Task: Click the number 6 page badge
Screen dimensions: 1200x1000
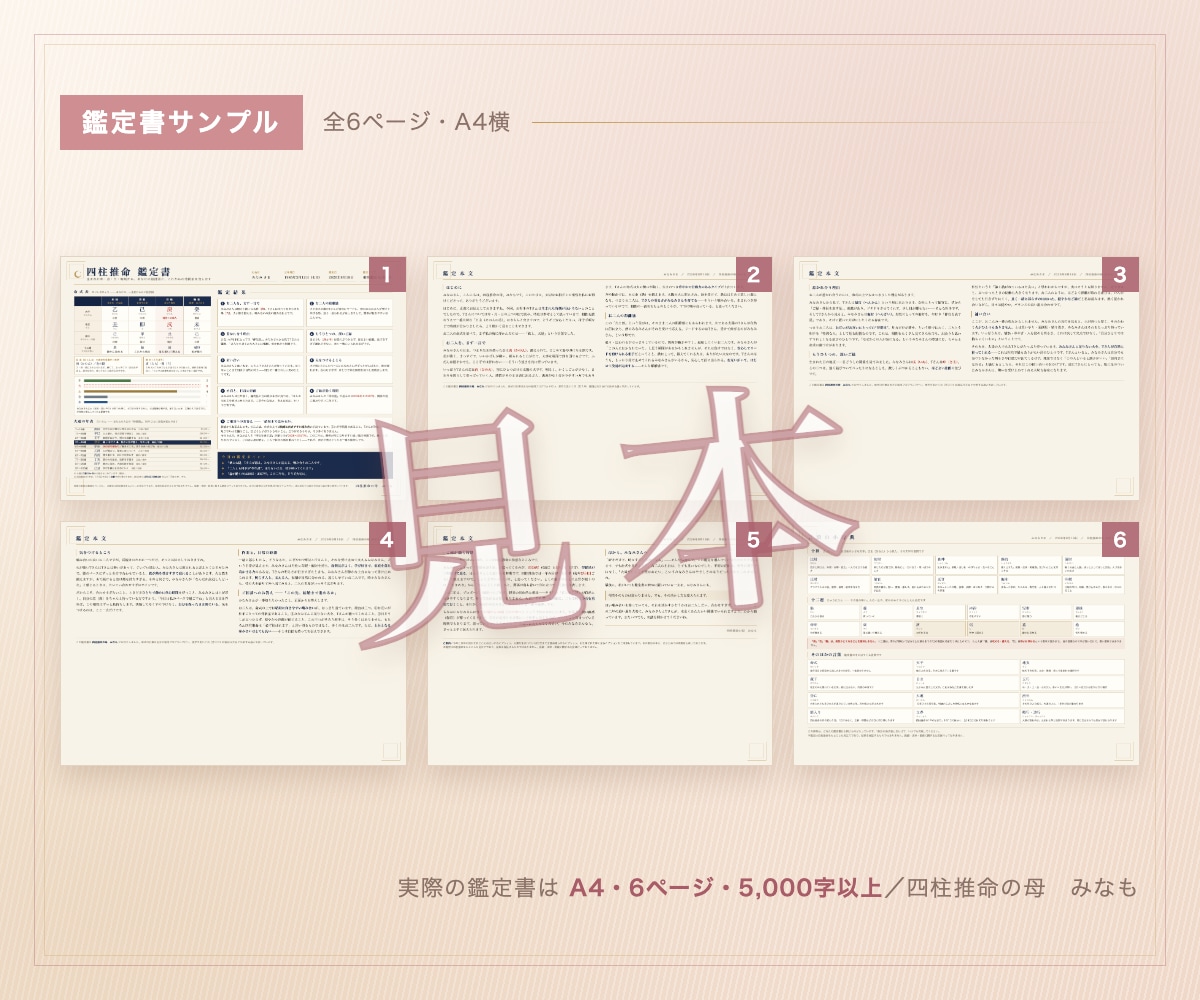Action: (1120, 540)
